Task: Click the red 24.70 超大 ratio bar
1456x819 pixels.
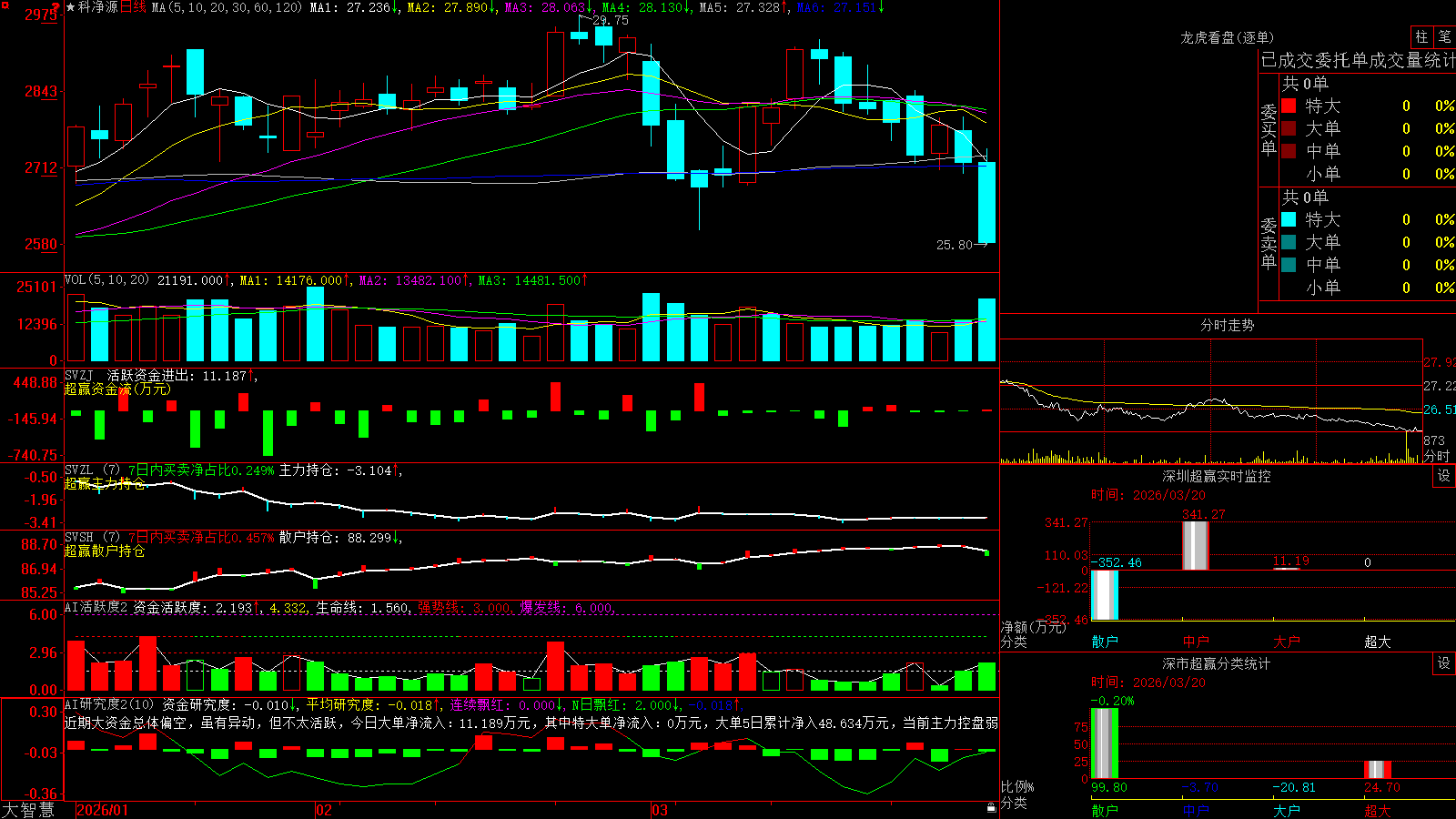Action: 1378,770
